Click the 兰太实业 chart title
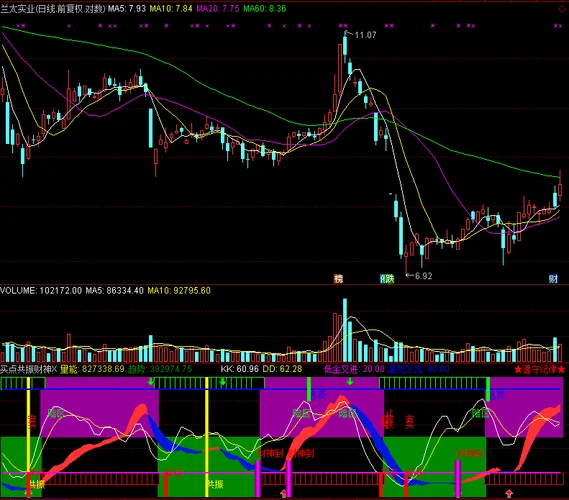The image size is (569, 500). click(17, 8)
